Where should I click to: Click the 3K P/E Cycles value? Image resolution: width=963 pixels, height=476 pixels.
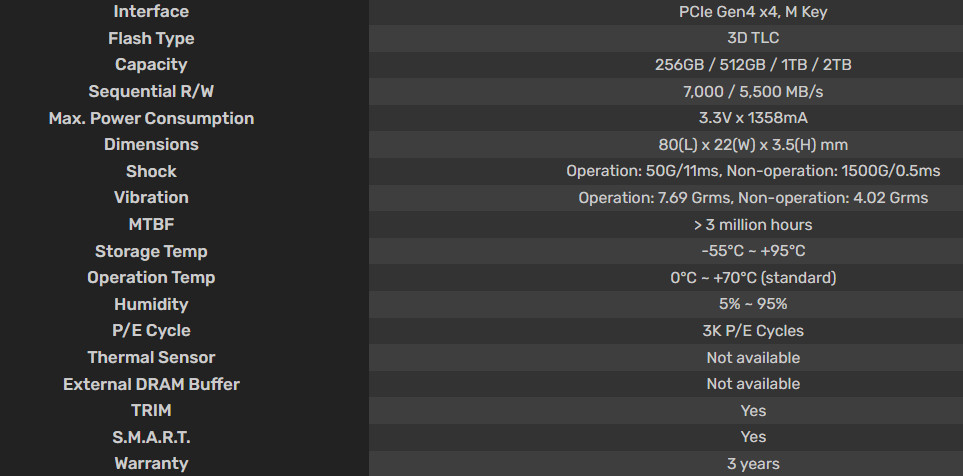[753, 330]
